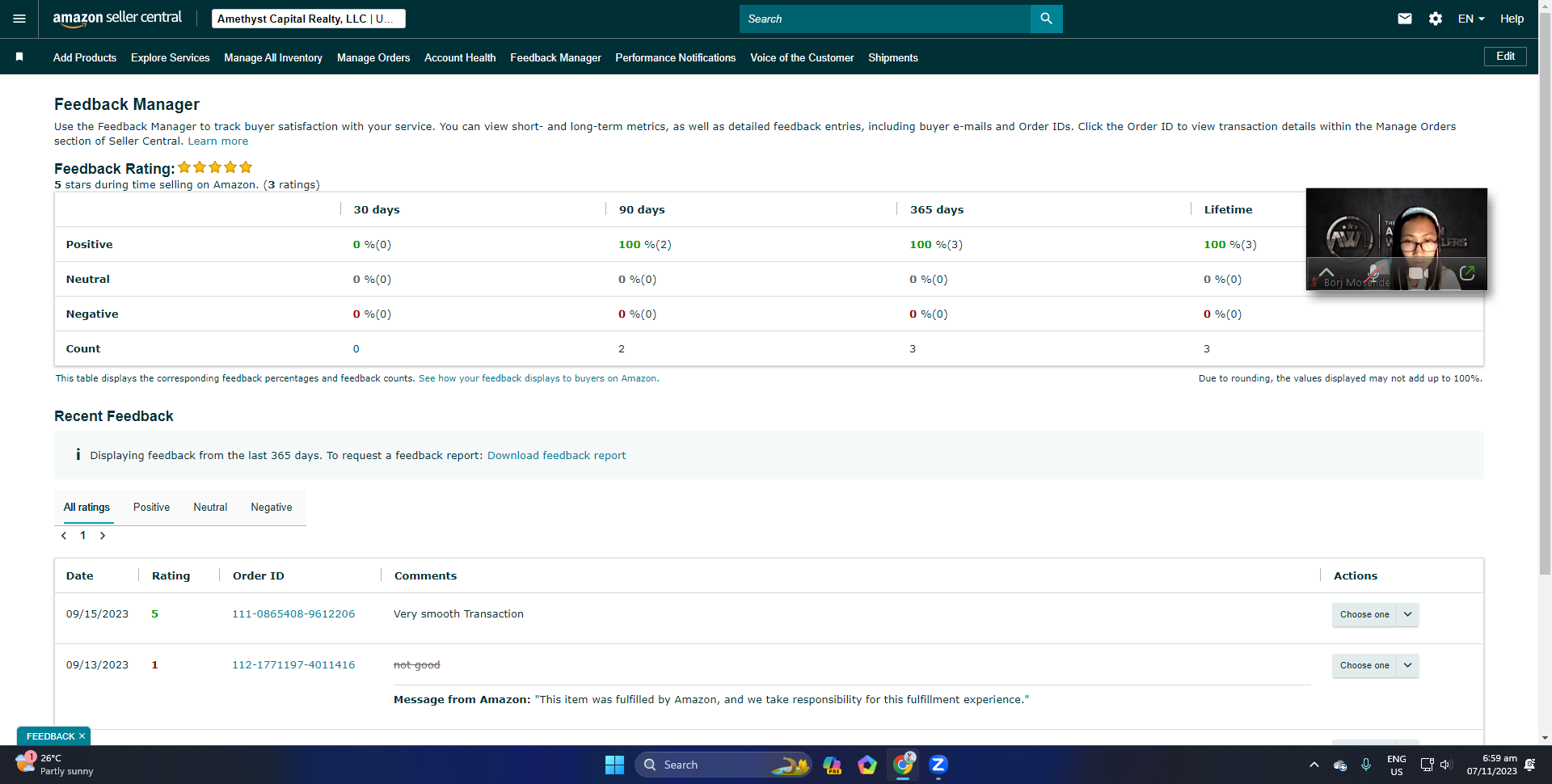Open the ENG US language switcher
This screenshot has height=784, width=1552.
click(1397, 765)
